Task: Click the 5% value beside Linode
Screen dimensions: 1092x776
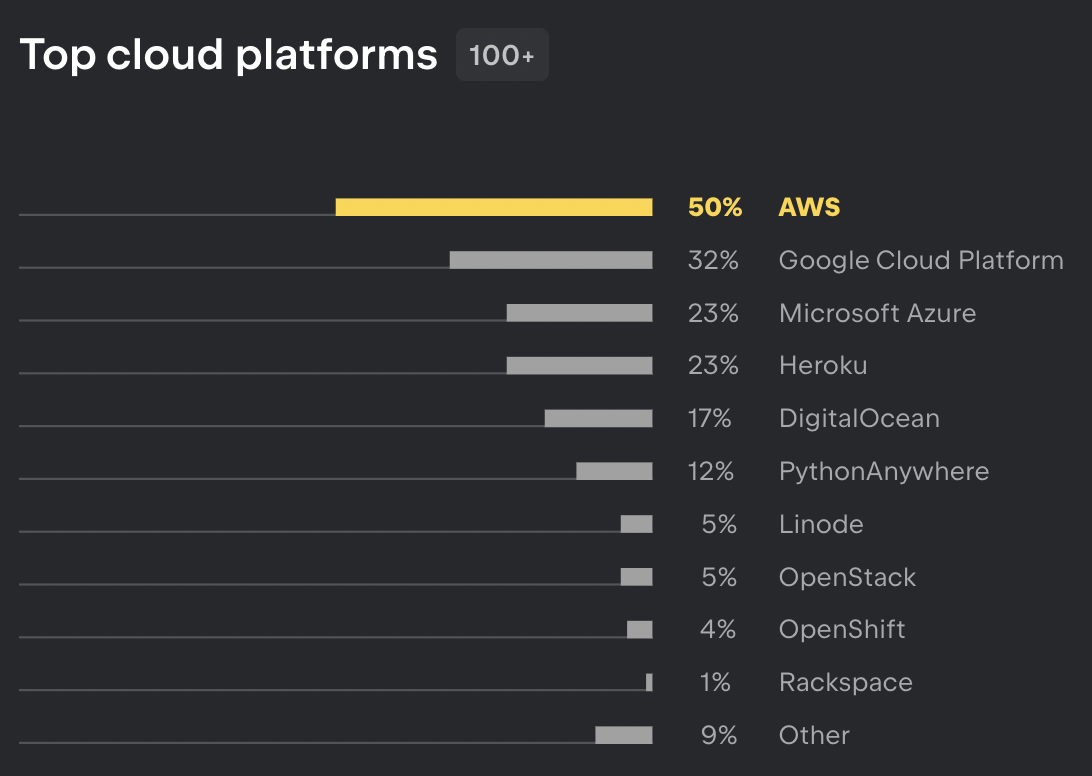Action: [719, 524]
